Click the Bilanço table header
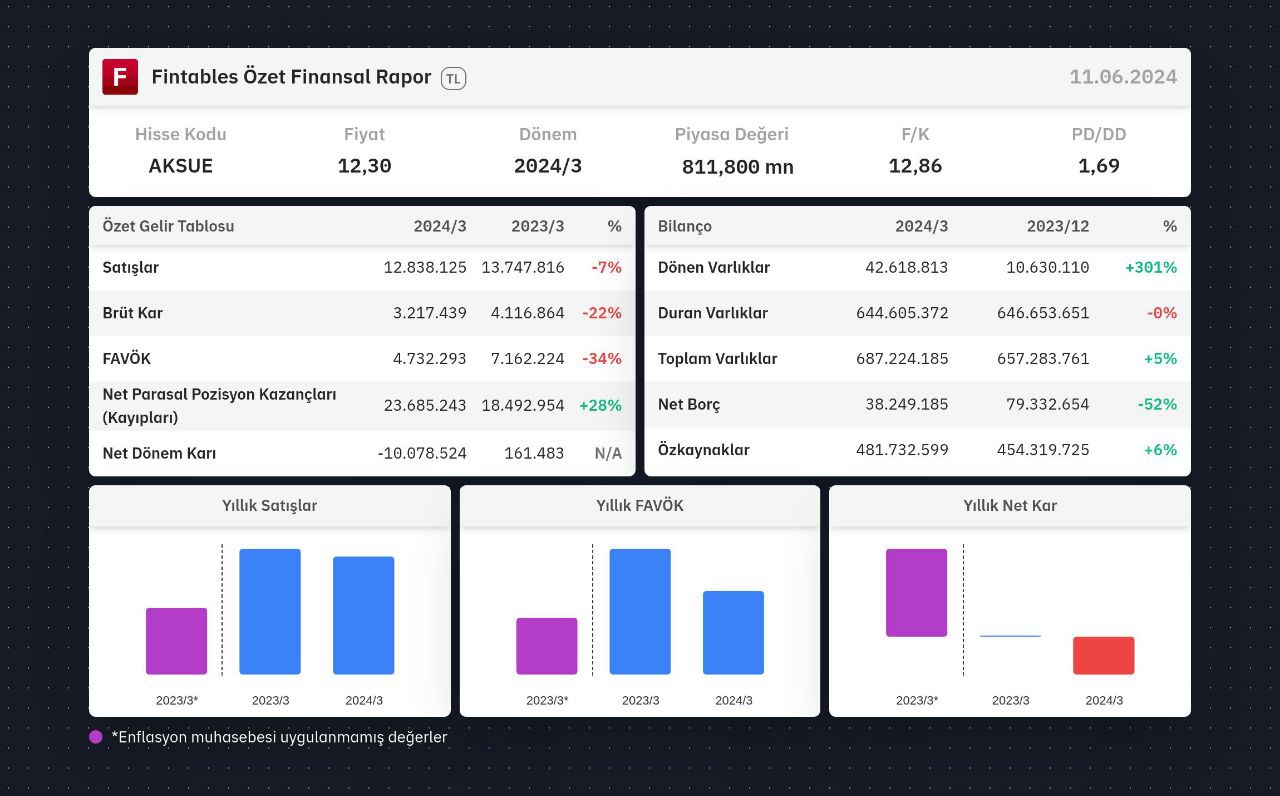This screenshot has height=796, width=1280. (685, 226)
